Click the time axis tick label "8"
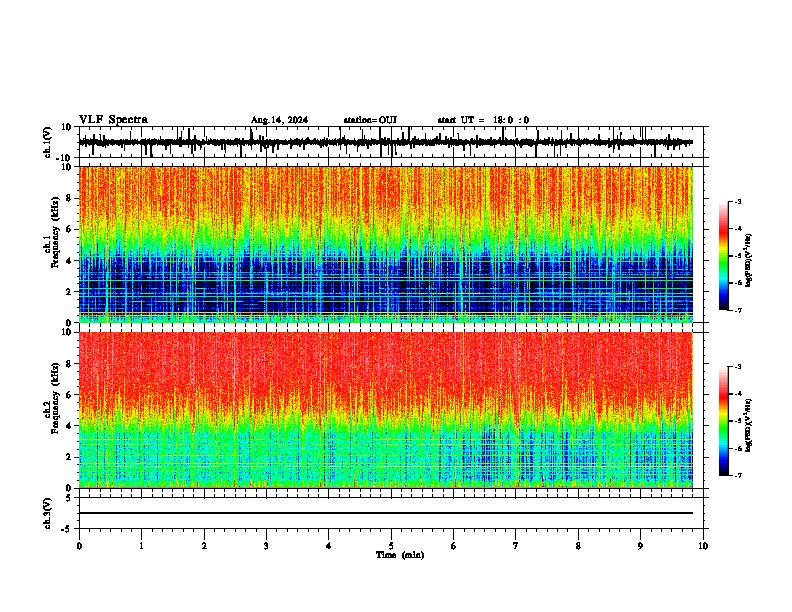 tap(578, 546)
